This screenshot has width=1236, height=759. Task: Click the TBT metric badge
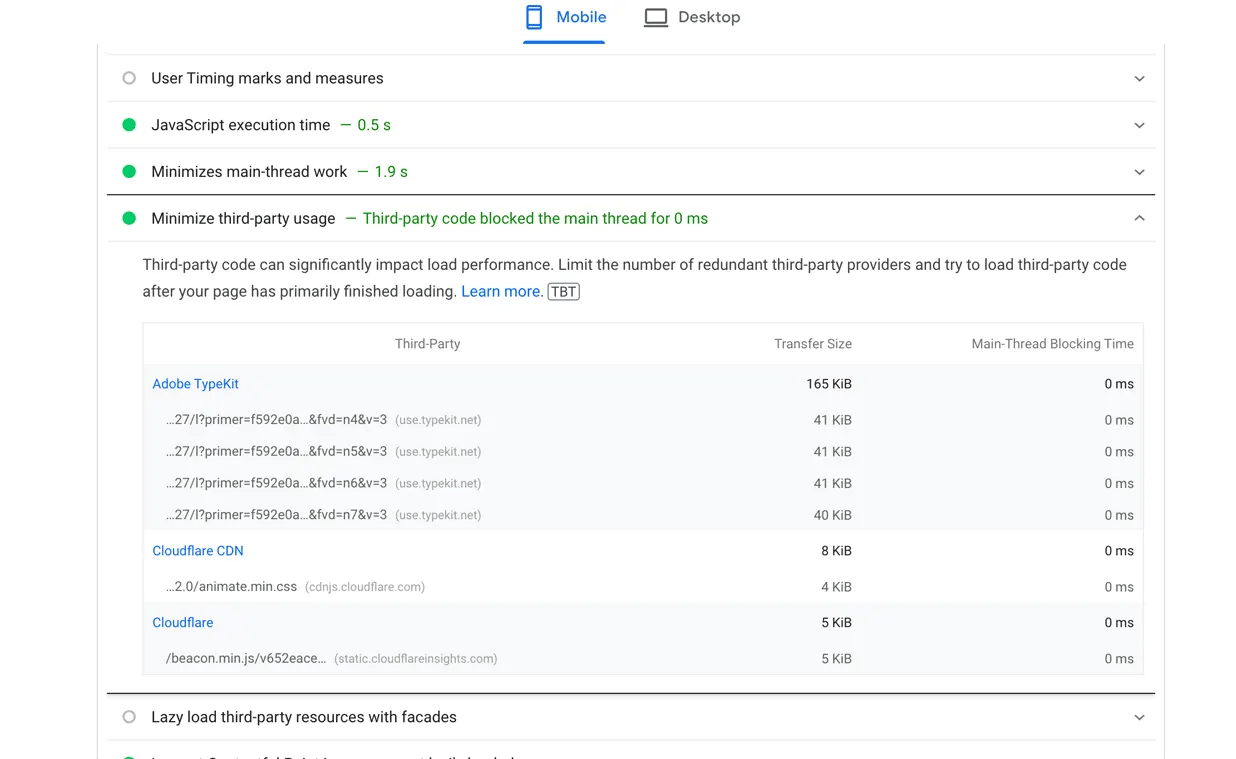coord(564,292)
